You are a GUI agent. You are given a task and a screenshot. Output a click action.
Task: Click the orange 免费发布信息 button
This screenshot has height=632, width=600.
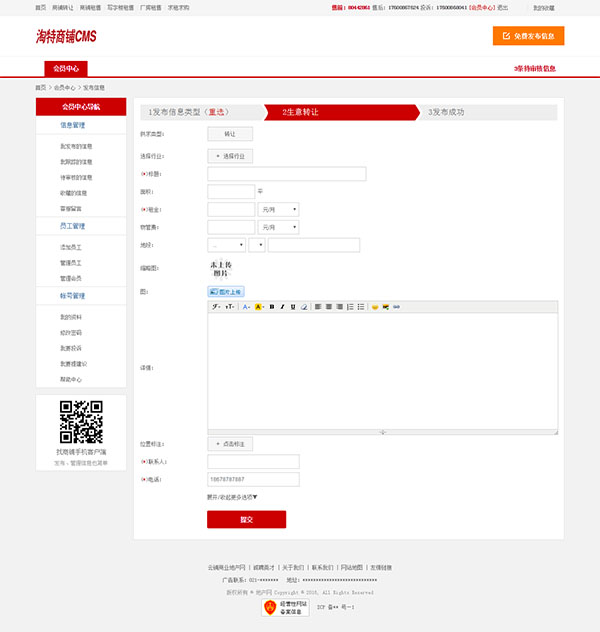coord(528,36)
